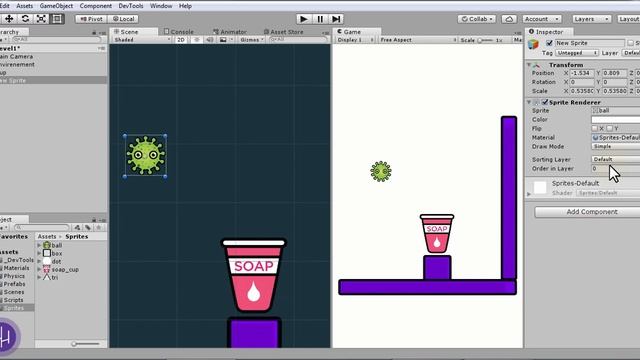Expand the ball sprite asset arrow
This screenshot has width=640, height=360.
pos(39,245)
